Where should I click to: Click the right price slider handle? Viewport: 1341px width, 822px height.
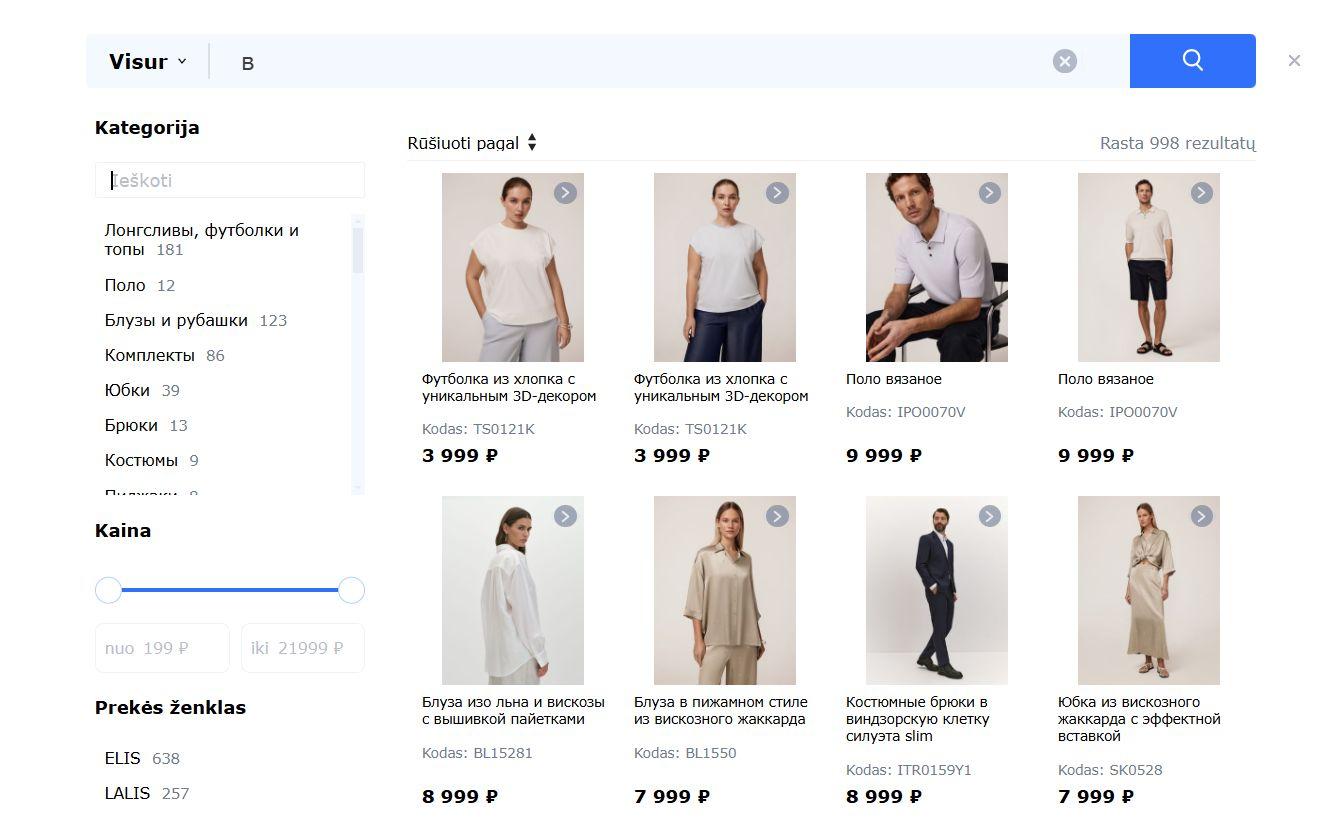(351, 590)
